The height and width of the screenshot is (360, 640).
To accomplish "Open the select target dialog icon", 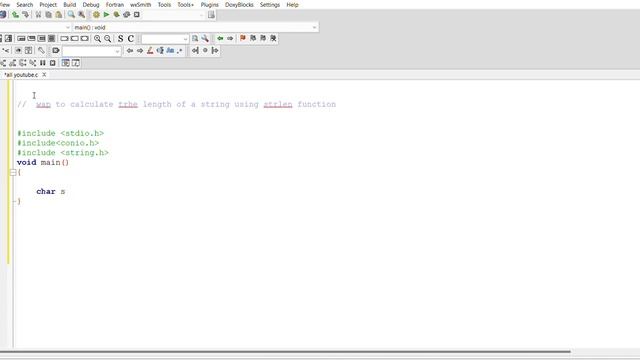I will pos(211,15).
